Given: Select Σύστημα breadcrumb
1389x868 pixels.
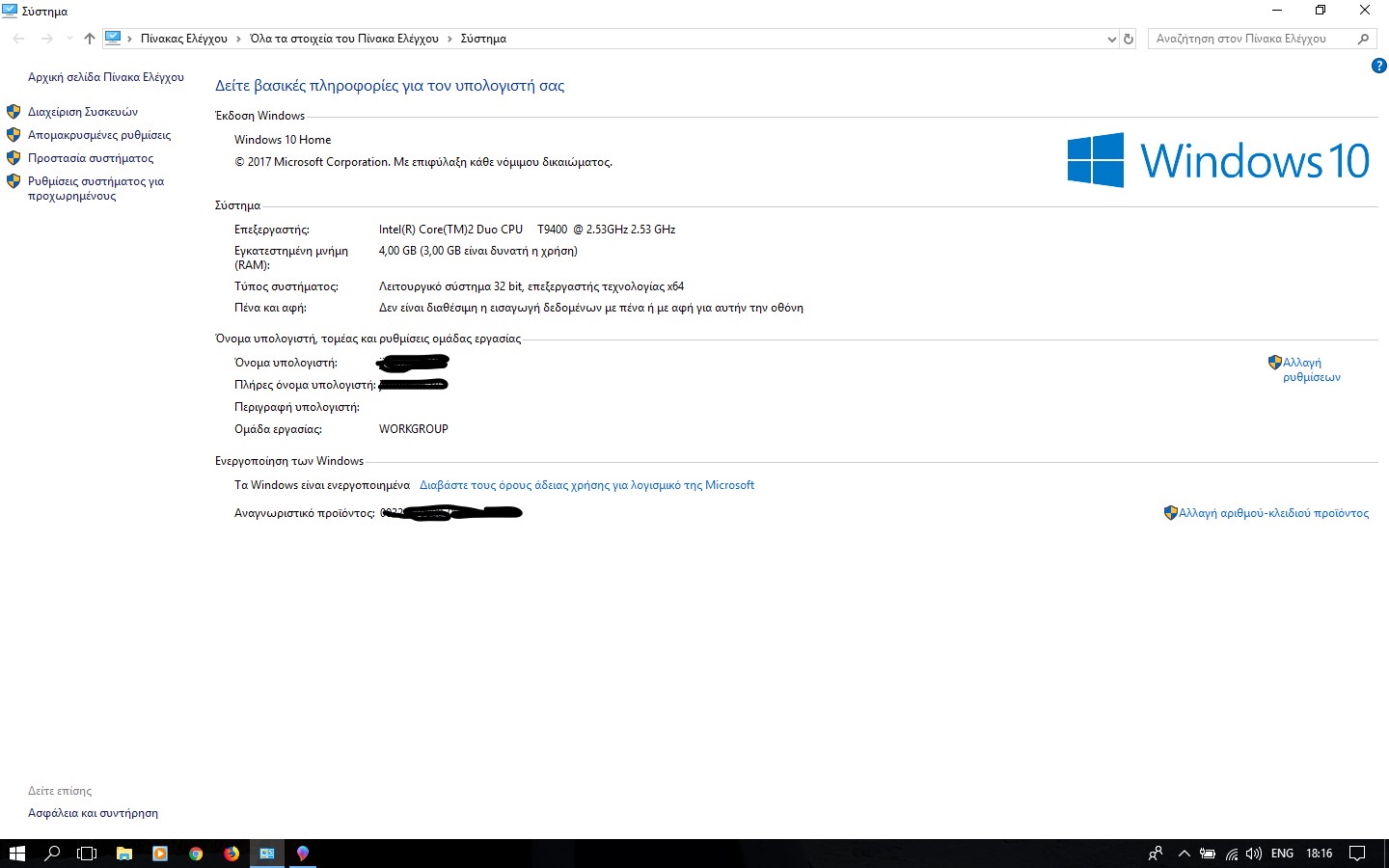Looking at the screenshot, I should coord(483,39).
